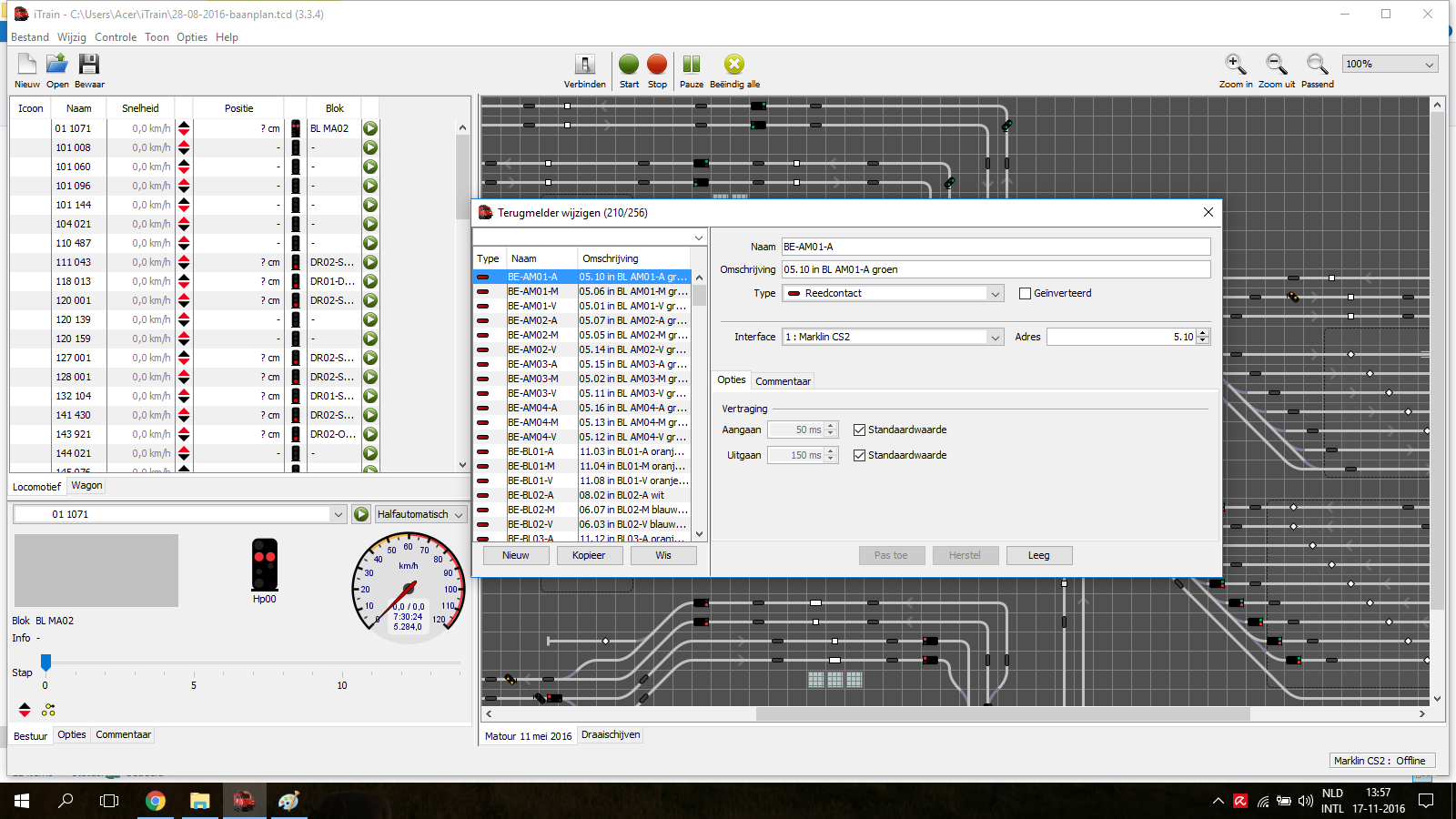Select the BE-BL01-A feedback row
Screen dimensions: 1456x819
click(x=582, y=451)
